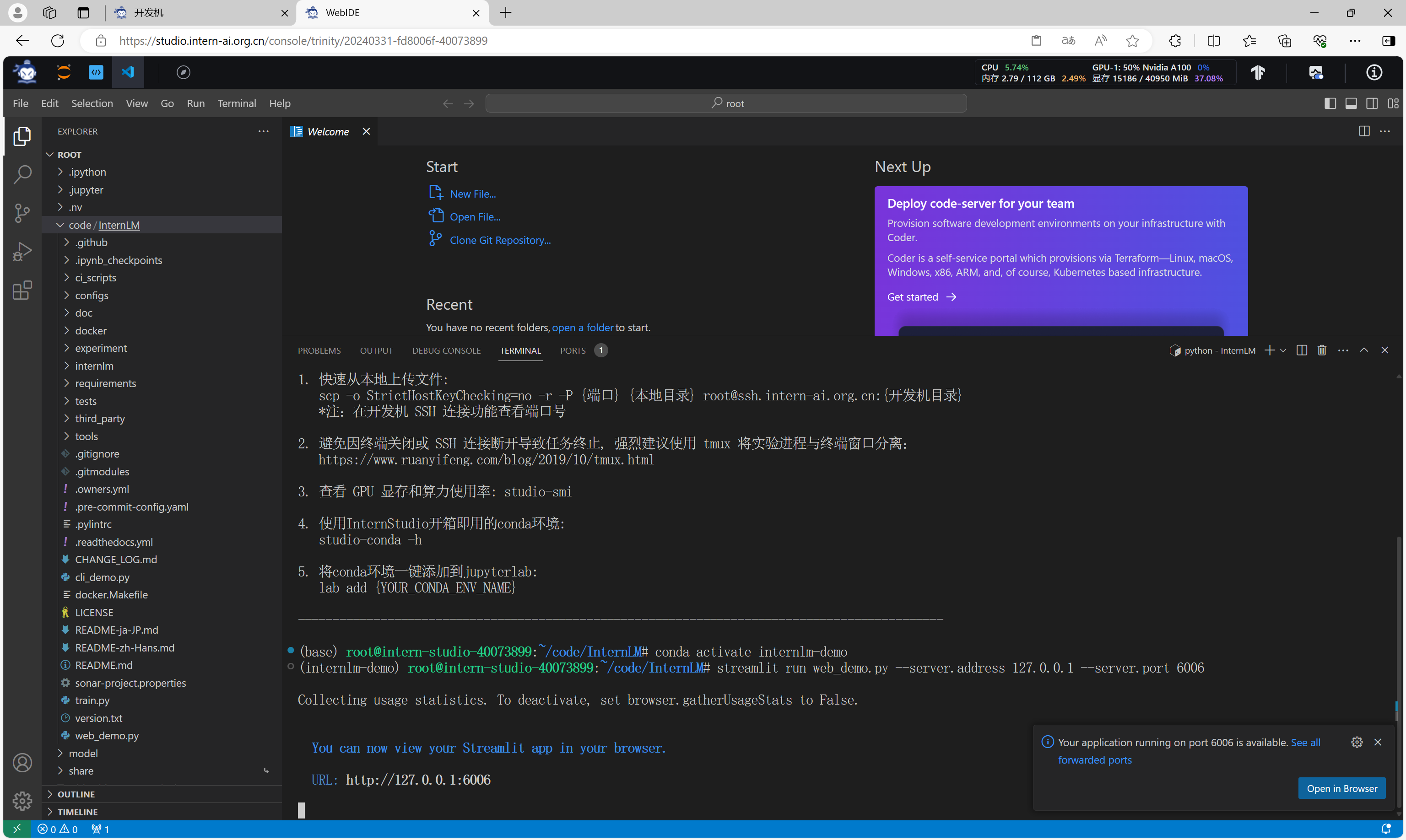Switch to the terminal icon in top toolbar

coord(96,72)
